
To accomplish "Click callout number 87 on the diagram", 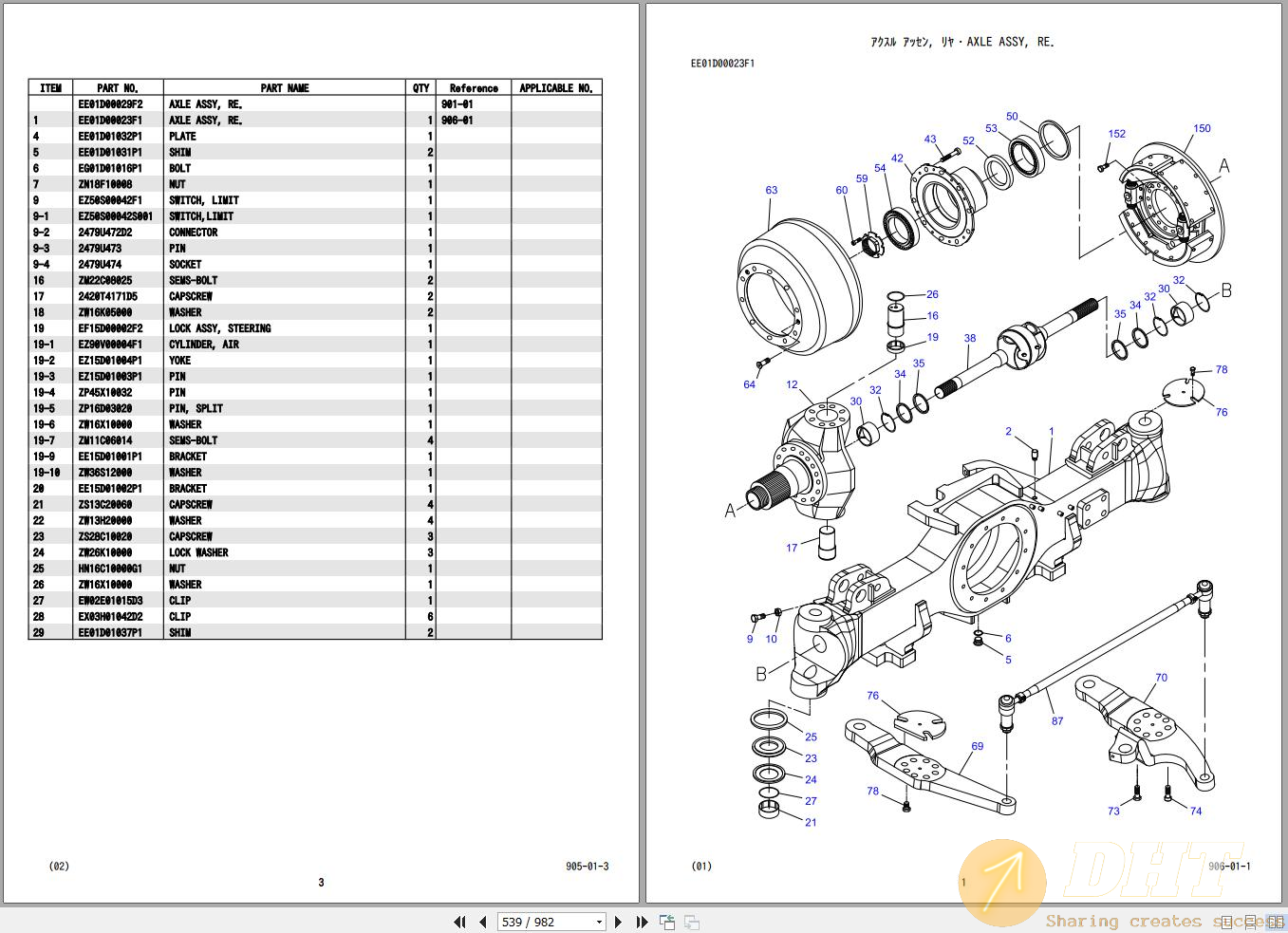I will 1057,721.
